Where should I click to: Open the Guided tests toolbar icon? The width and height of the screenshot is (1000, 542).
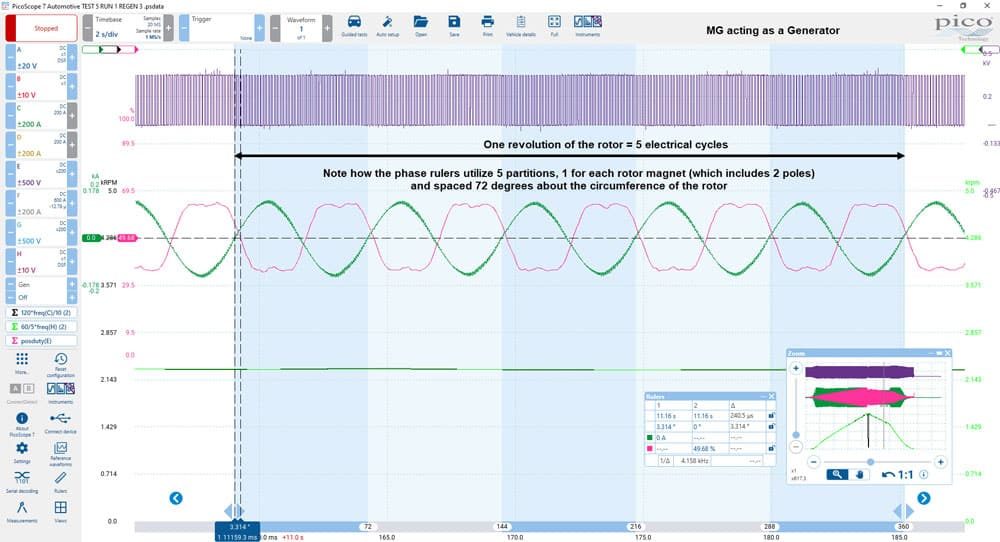(354, 26)
